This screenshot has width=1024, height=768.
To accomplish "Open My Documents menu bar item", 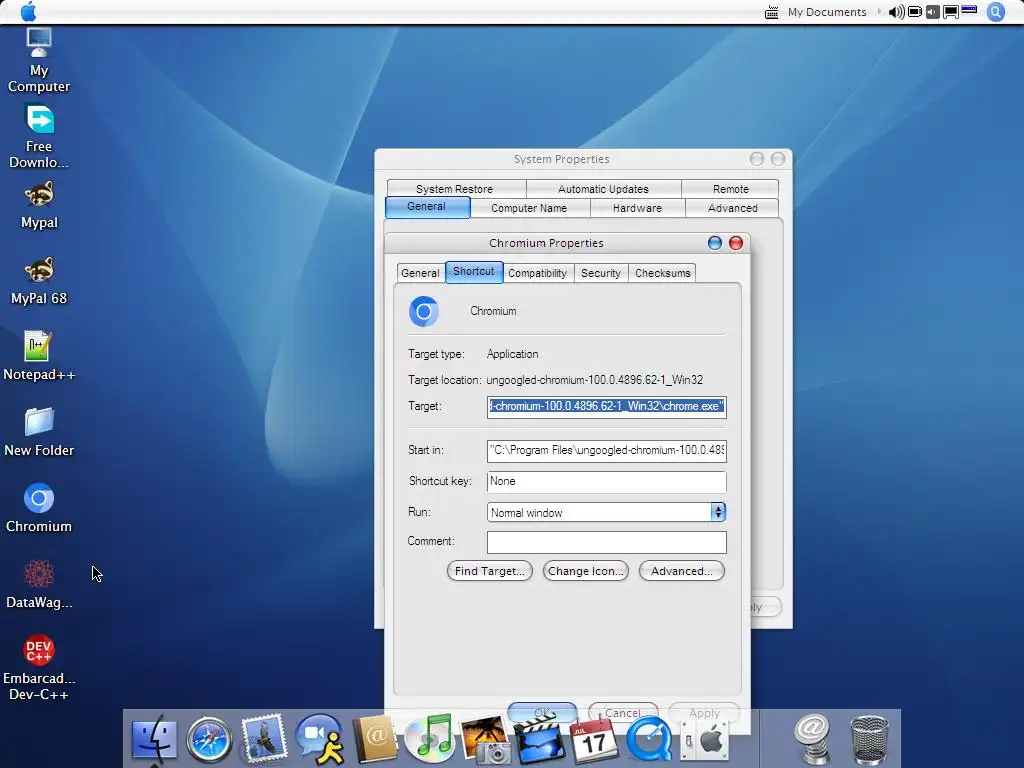I will pyautogui.click(x=827, y=12).
